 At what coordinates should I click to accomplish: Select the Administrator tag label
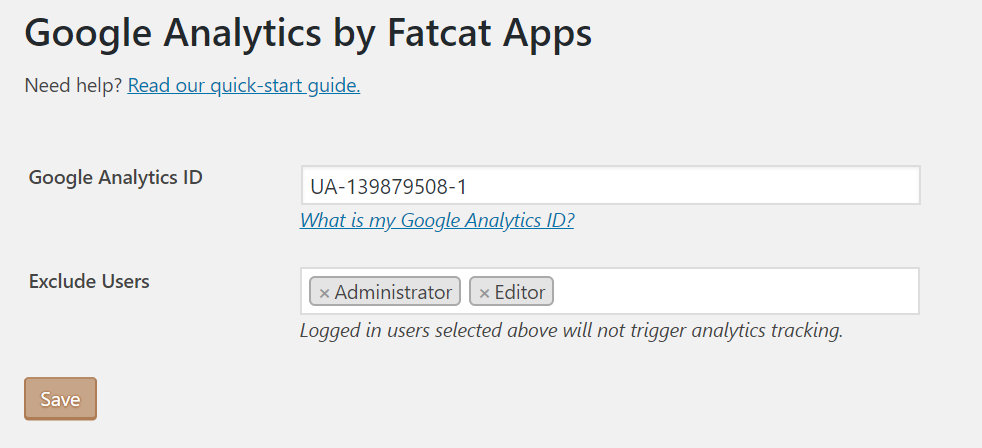(x=393, y=292)
